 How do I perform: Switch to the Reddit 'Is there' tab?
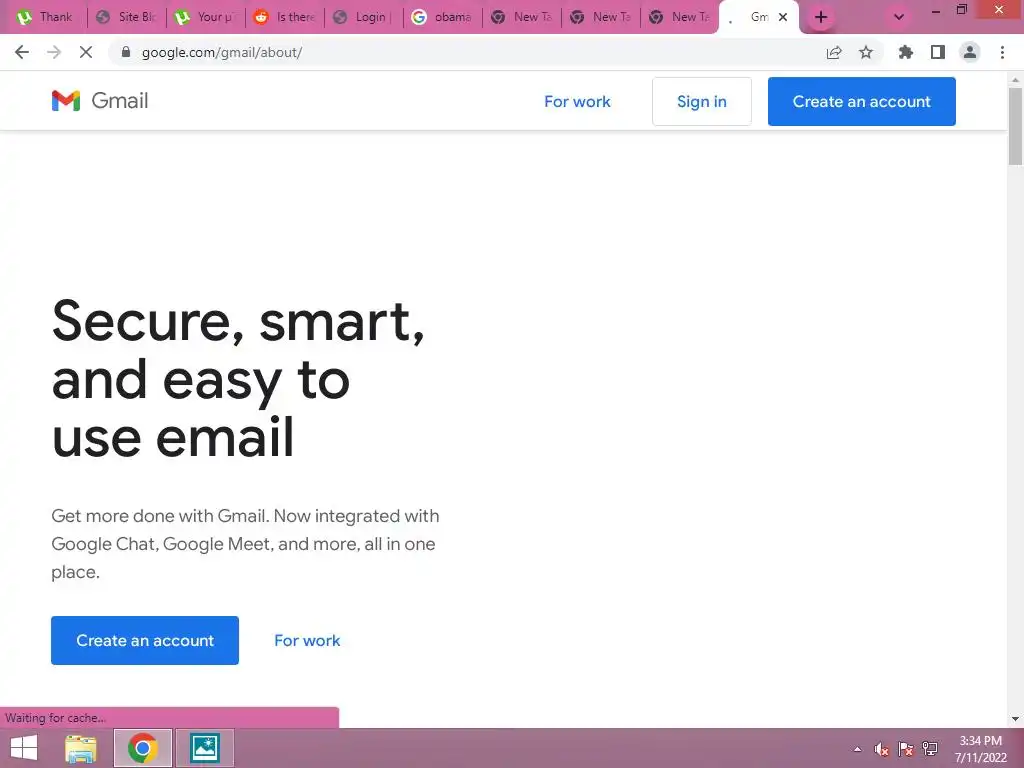pos(285,17)
